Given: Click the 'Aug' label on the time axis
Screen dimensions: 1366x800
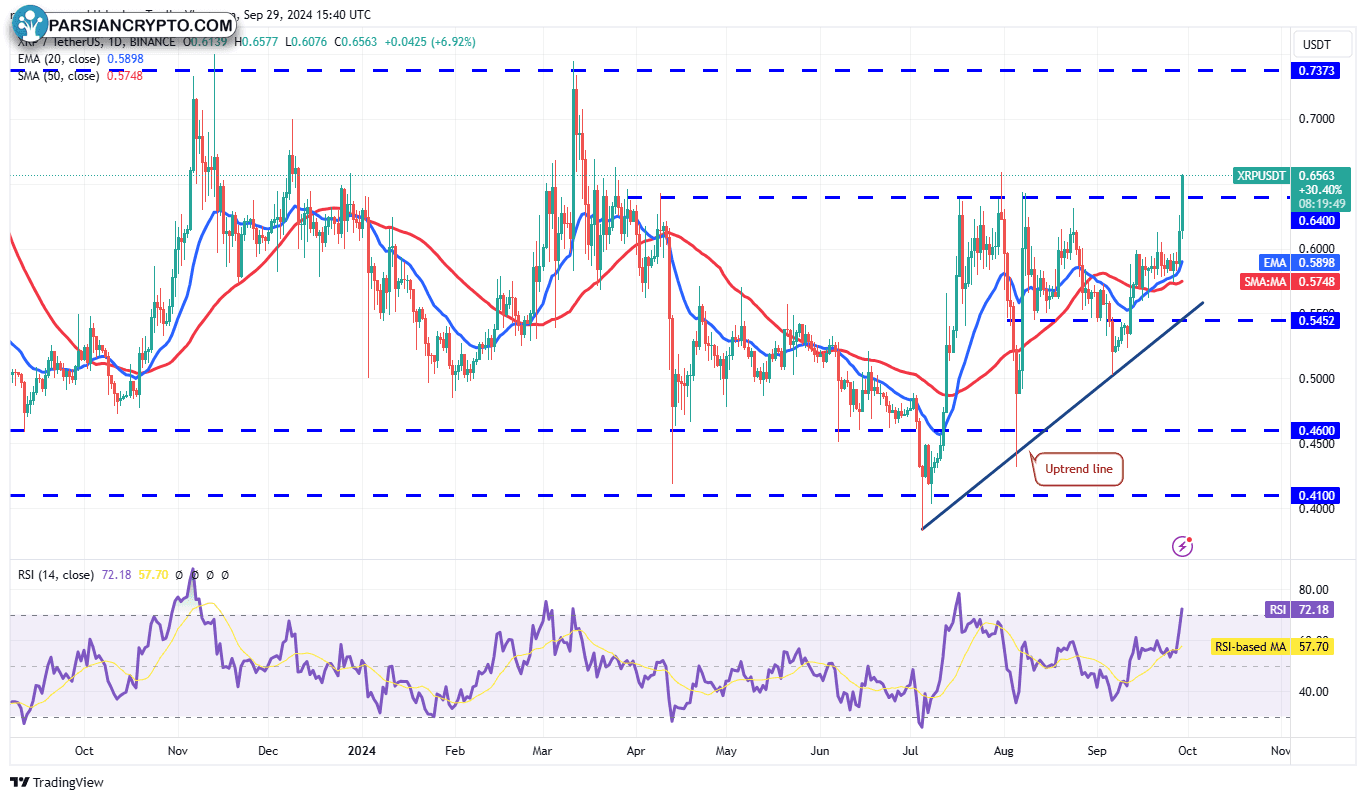Looking at the screenshot, I should pos(1005,749).
